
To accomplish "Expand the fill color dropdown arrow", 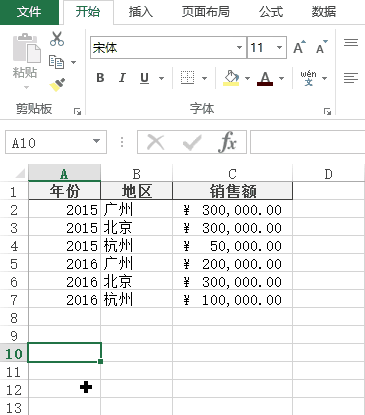I will [x=247, y=79].
